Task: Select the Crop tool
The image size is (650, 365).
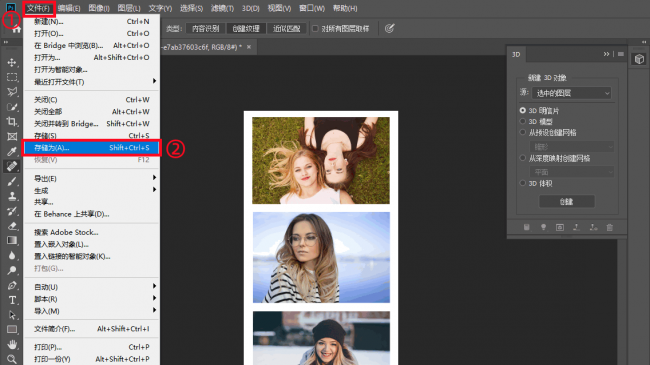Action: point(12,122)
